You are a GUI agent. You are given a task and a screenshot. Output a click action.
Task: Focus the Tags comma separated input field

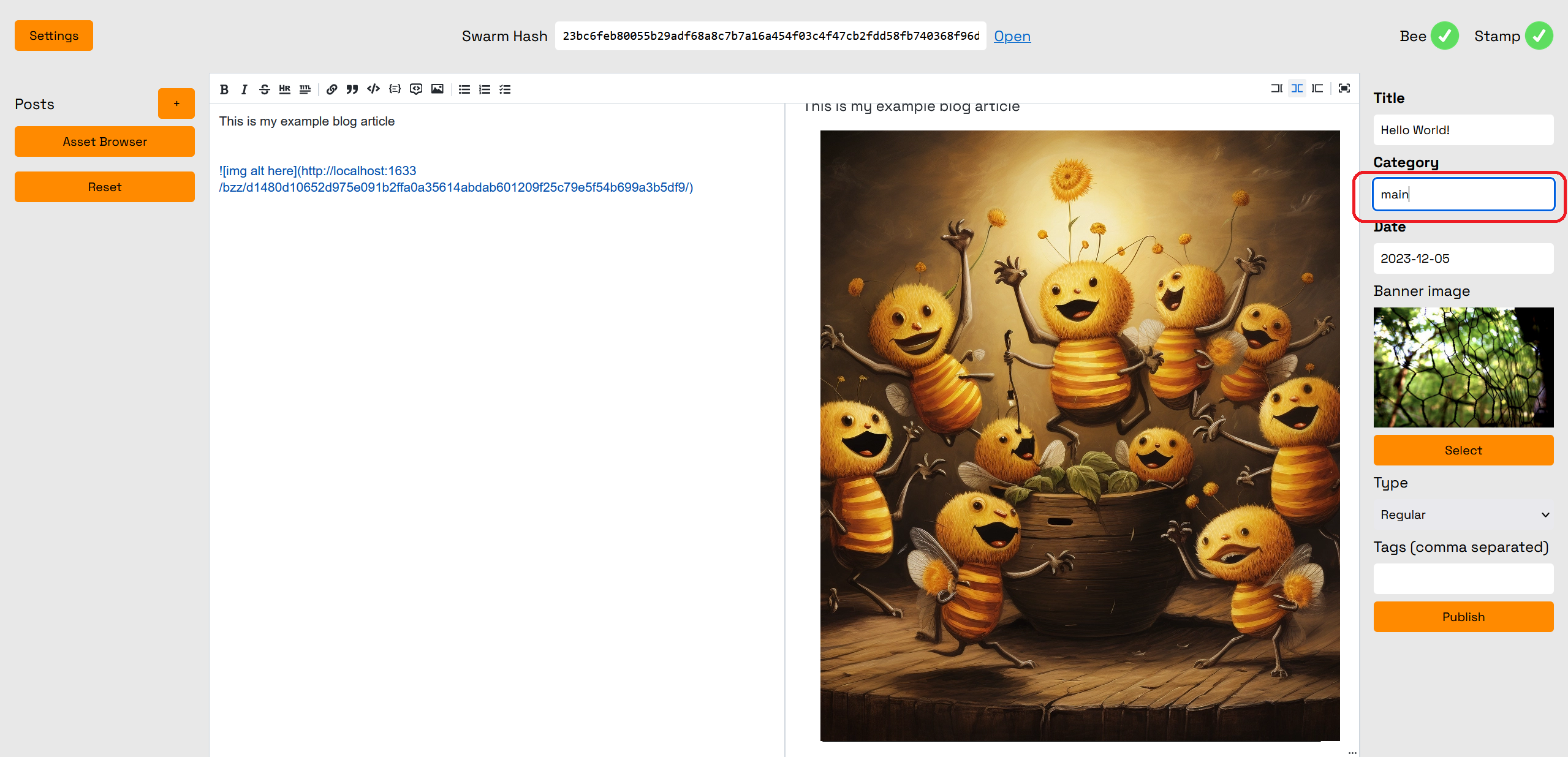[1463, 579]
